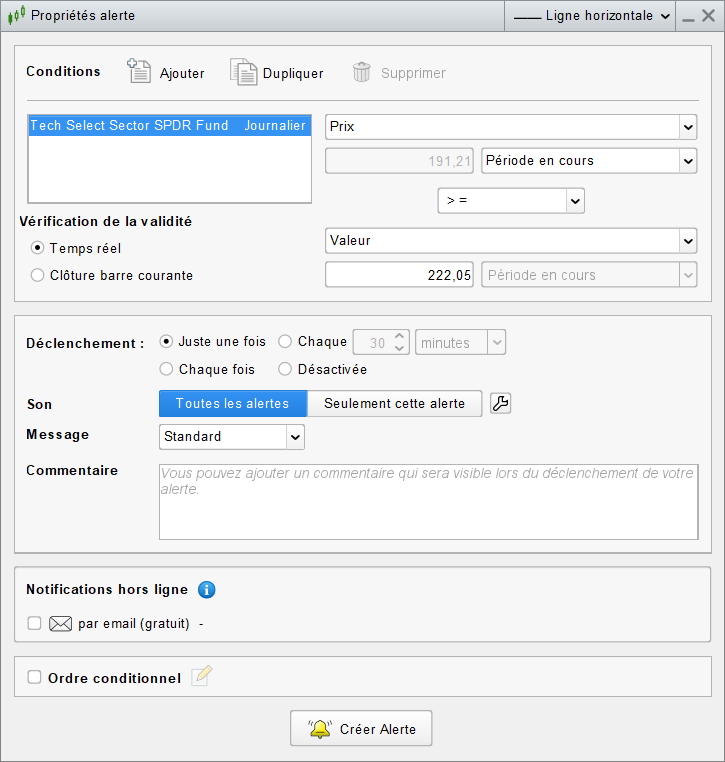
Task: Open first Période en cours dropdown
Action: tap(589, 161)
